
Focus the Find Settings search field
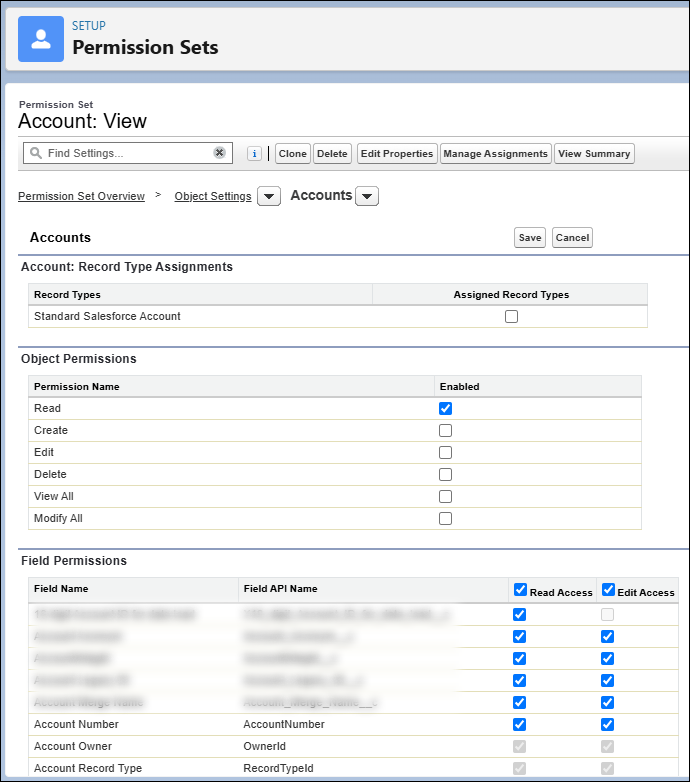tap(125, 153)
